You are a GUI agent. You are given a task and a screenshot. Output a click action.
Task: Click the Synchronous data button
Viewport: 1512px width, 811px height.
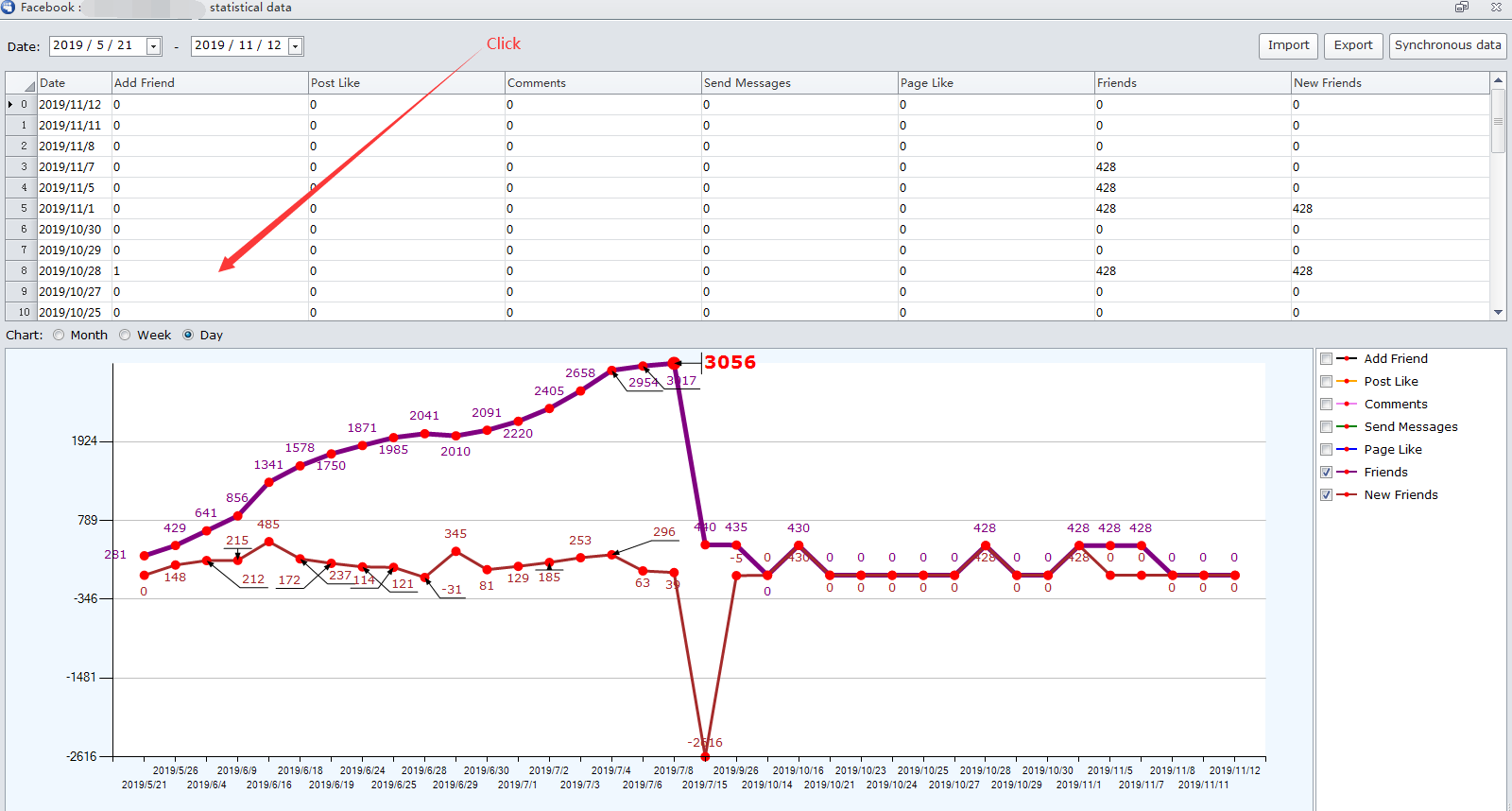pyautogui.click(x=1448, y=45)
